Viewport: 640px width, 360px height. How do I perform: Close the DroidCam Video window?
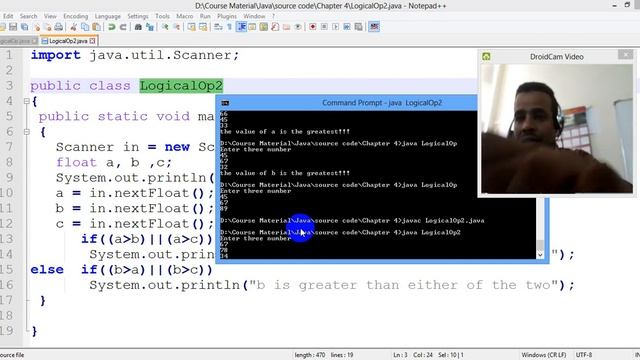pyautogui.click(x=625, y=55)
